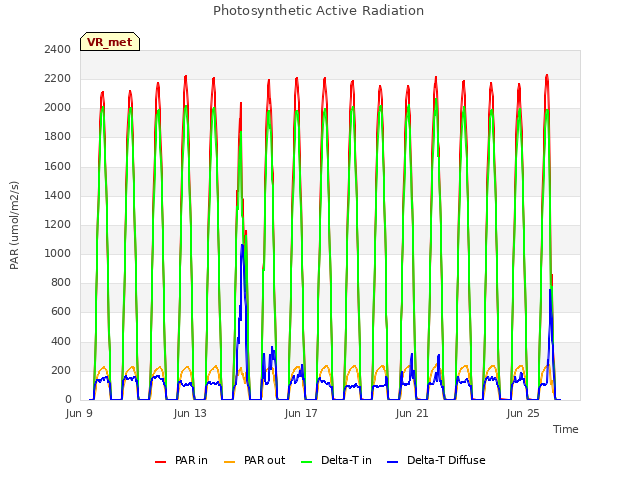The height and width of the screenshot is (480, 640).
Task: Click the green Delta-T in legend swatch
Action: (307, 462)
